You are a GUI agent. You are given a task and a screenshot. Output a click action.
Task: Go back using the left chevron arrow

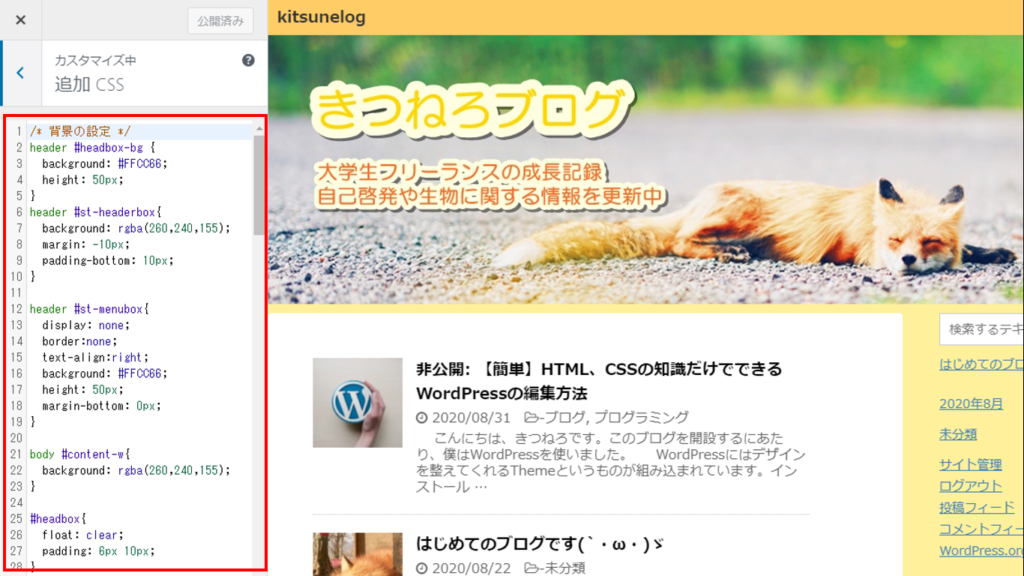pyautogui.click(x=21, y=73)
